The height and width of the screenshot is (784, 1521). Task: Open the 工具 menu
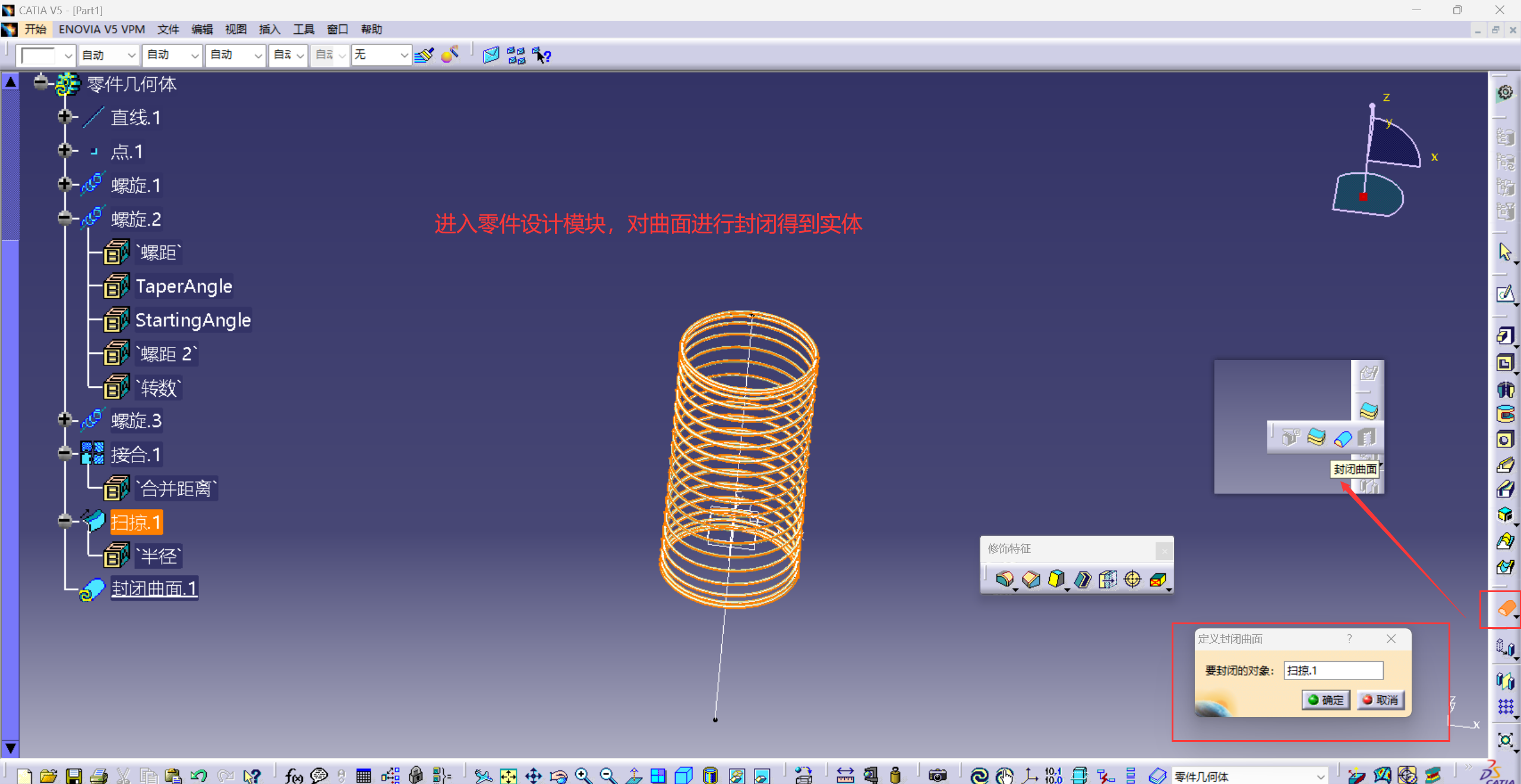pos(303,29)
